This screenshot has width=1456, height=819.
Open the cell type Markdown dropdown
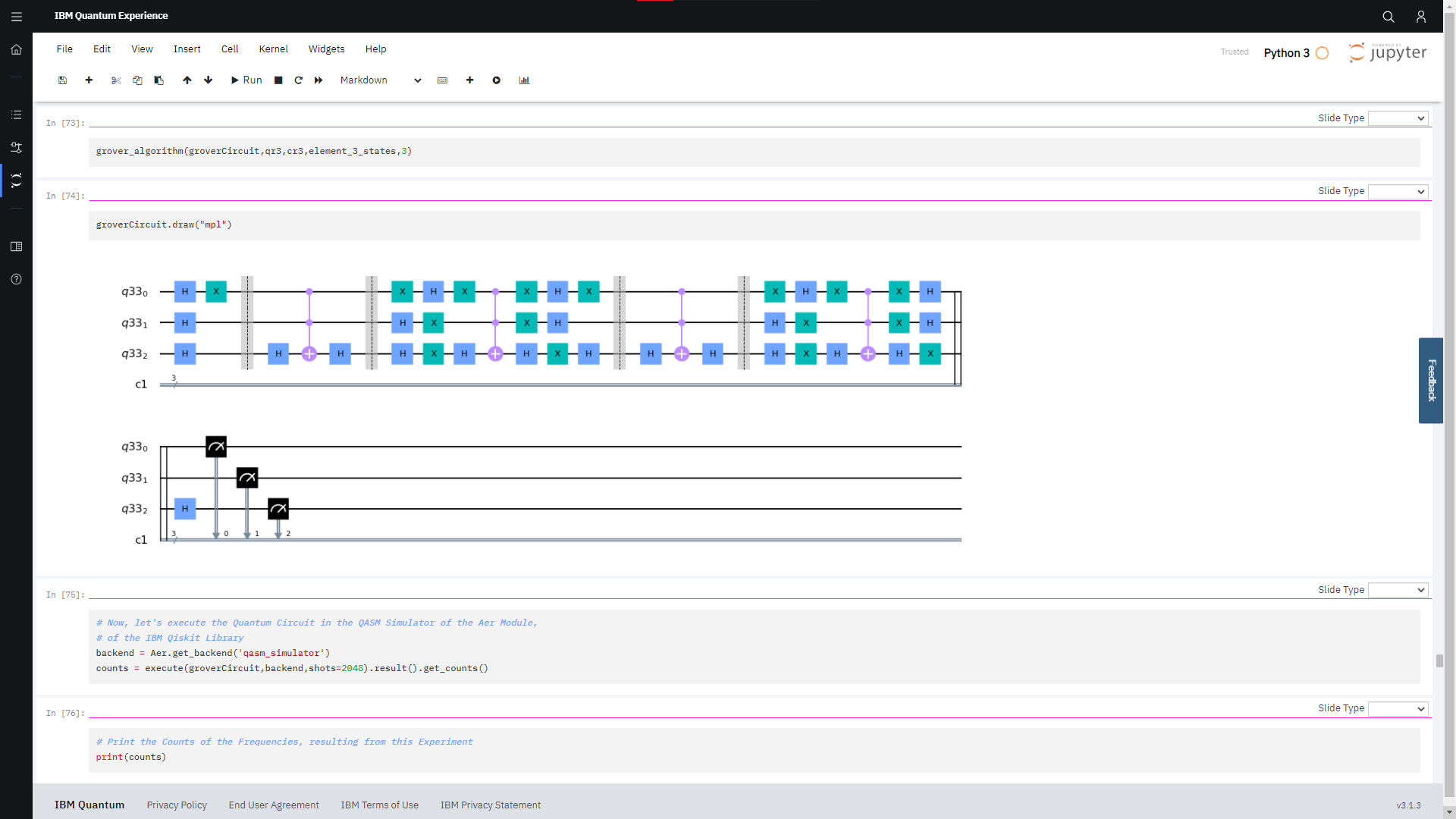(381, 80)
